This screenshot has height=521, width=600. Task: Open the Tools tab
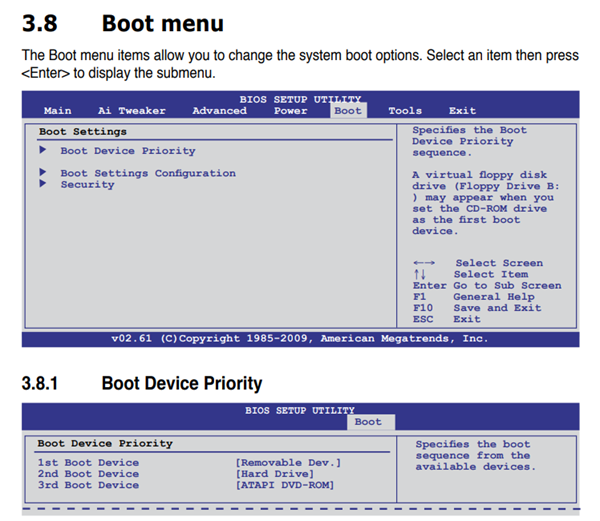tap(405, 111)
